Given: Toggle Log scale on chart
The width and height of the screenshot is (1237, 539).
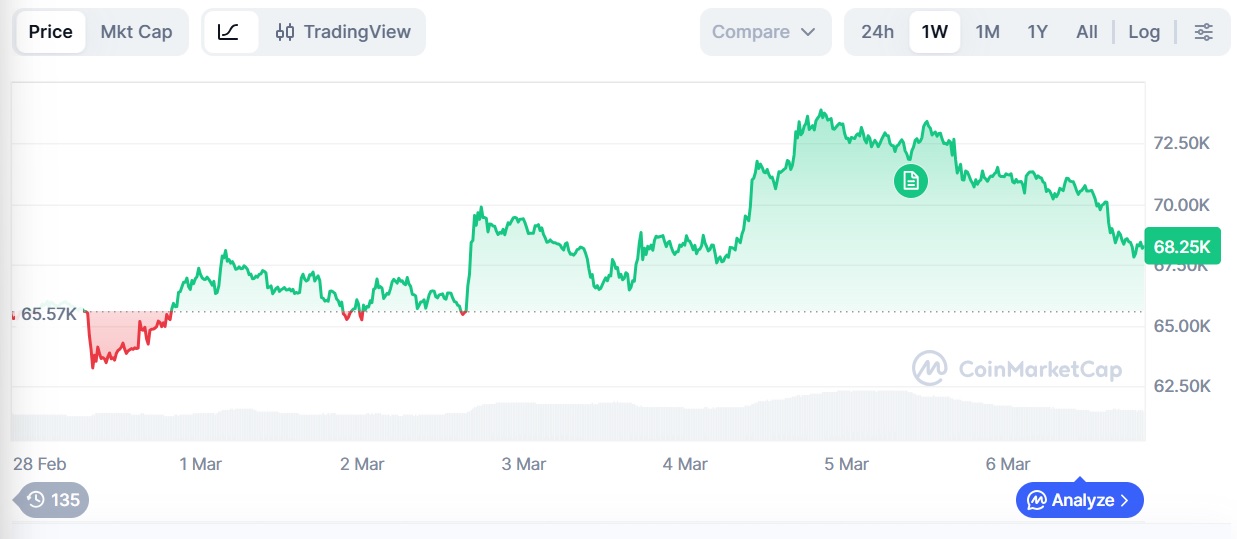Looking at the screenshot, I should [x=1144, y=32].
